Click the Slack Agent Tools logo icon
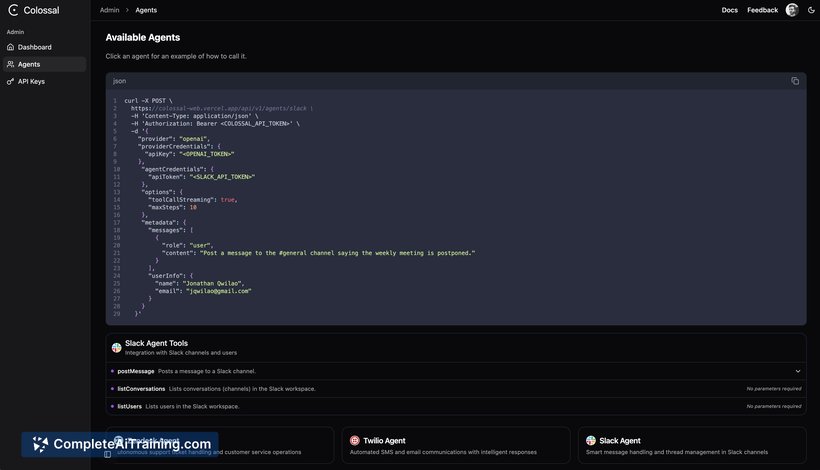The width and height of the screenshot is (820, 470). (x=117, y=348)
